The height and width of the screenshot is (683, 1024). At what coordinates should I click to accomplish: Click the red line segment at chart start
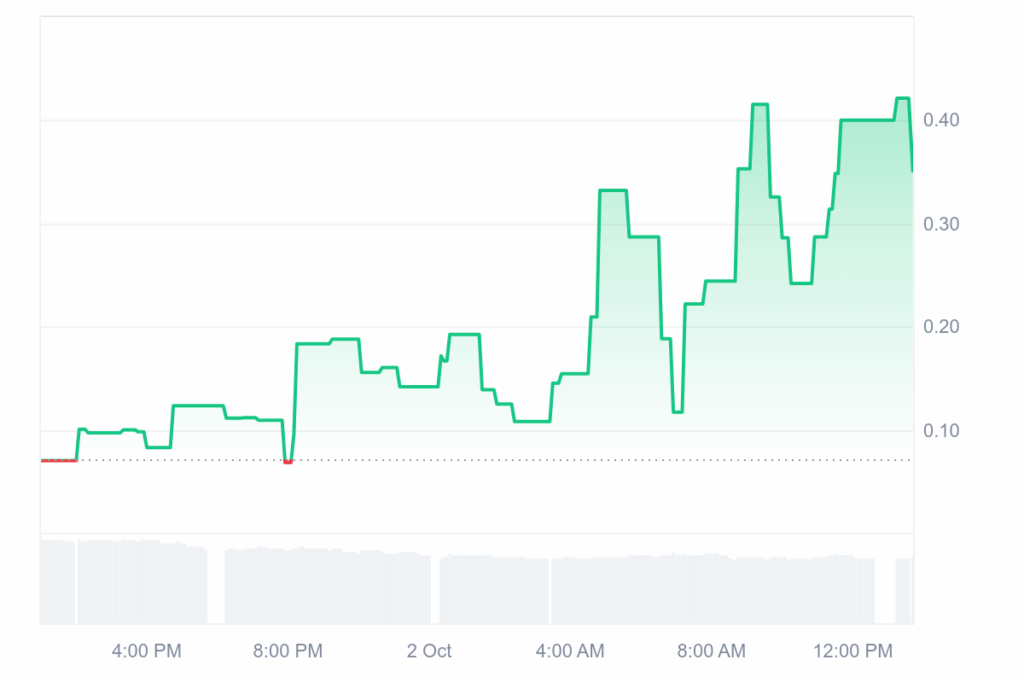58,460
